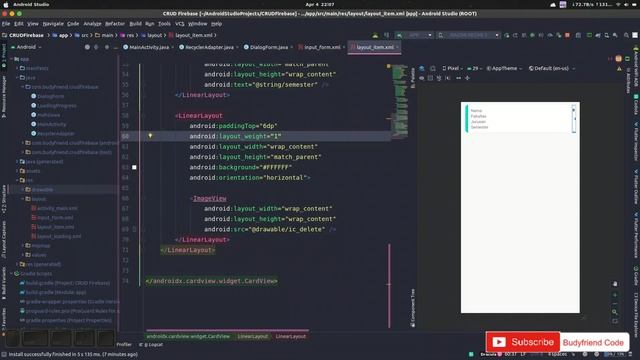Viewport: 640px width, 360px height.
Task: Open target device selector dropdown
Action: tap(468, 35)
